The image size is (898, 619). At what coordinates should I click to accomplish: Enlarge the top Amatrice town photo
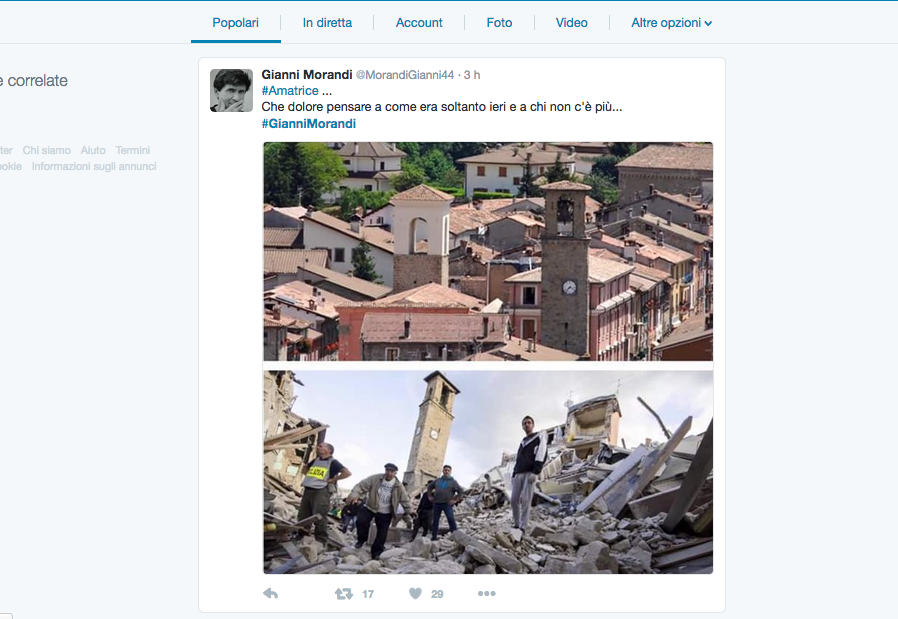(487, 251)
